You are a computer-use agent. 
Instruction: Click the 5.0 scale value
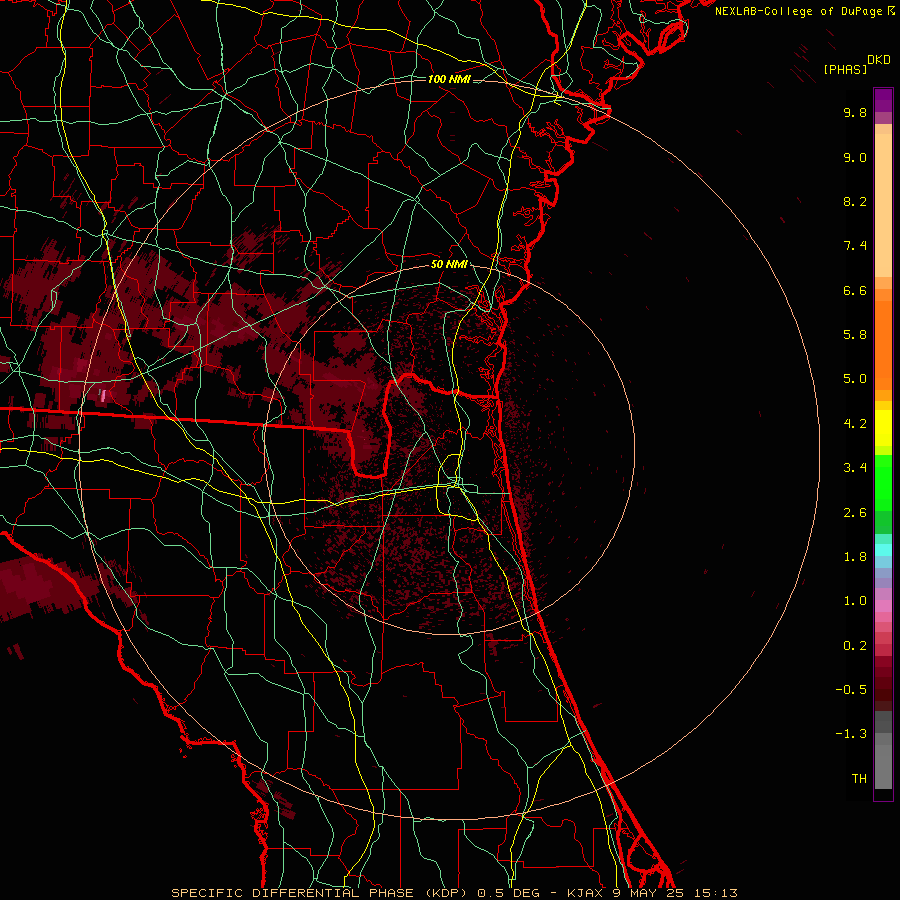pos(855,379)
